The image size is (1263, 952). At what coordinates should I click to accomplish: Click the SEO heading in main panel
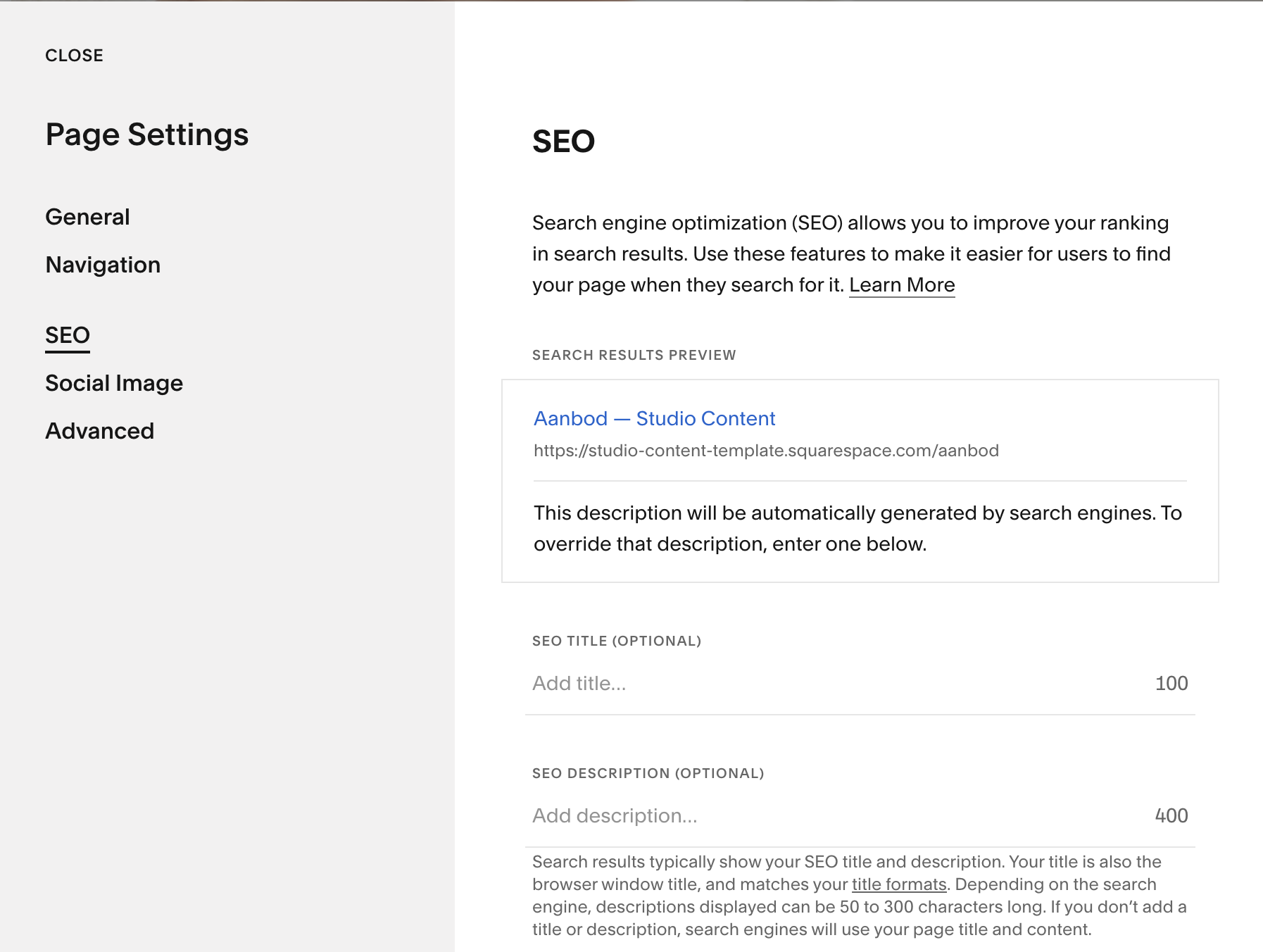563,142
